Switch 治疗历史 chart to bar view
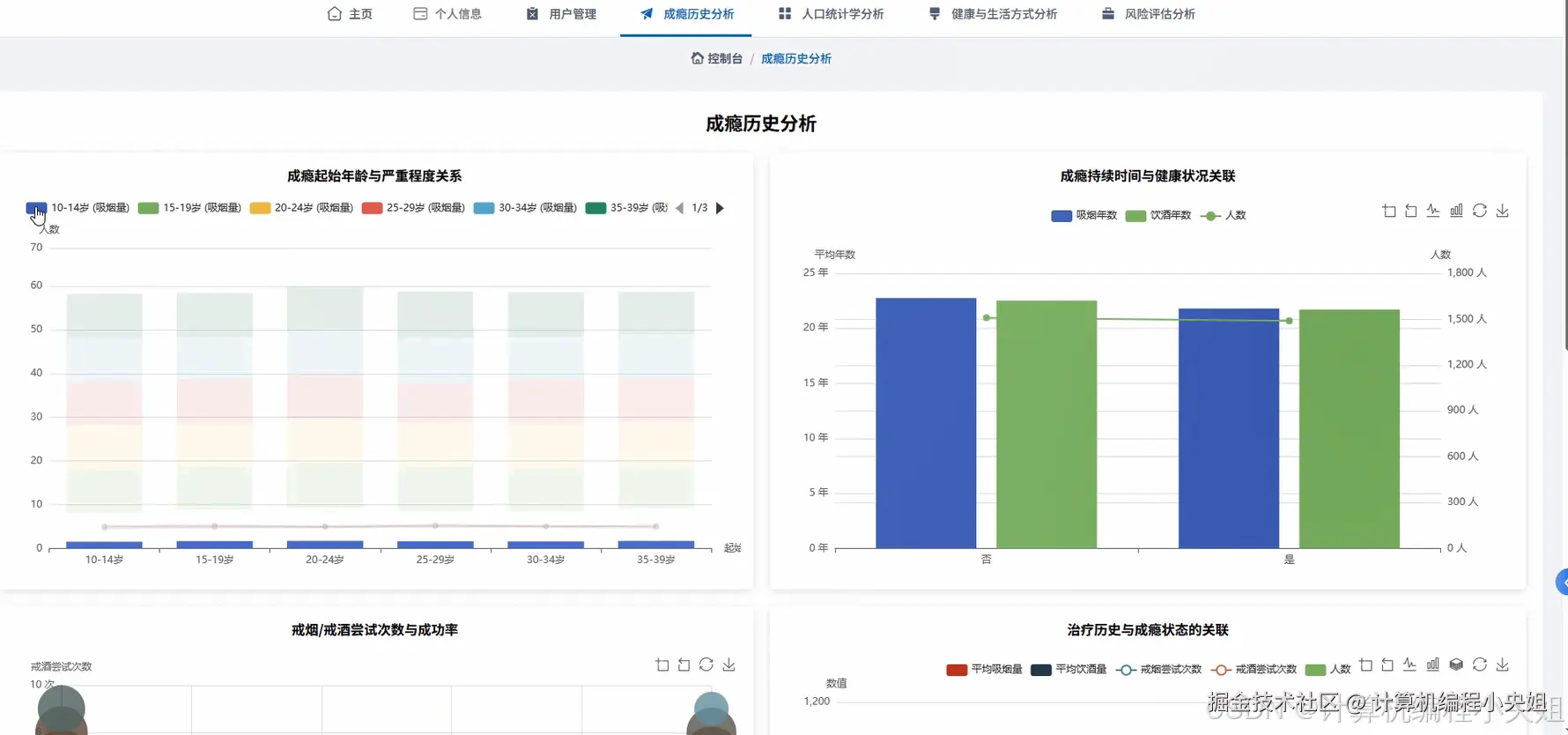The height and width of the screenshot is (735, 1568). (x=1433, y=664)
